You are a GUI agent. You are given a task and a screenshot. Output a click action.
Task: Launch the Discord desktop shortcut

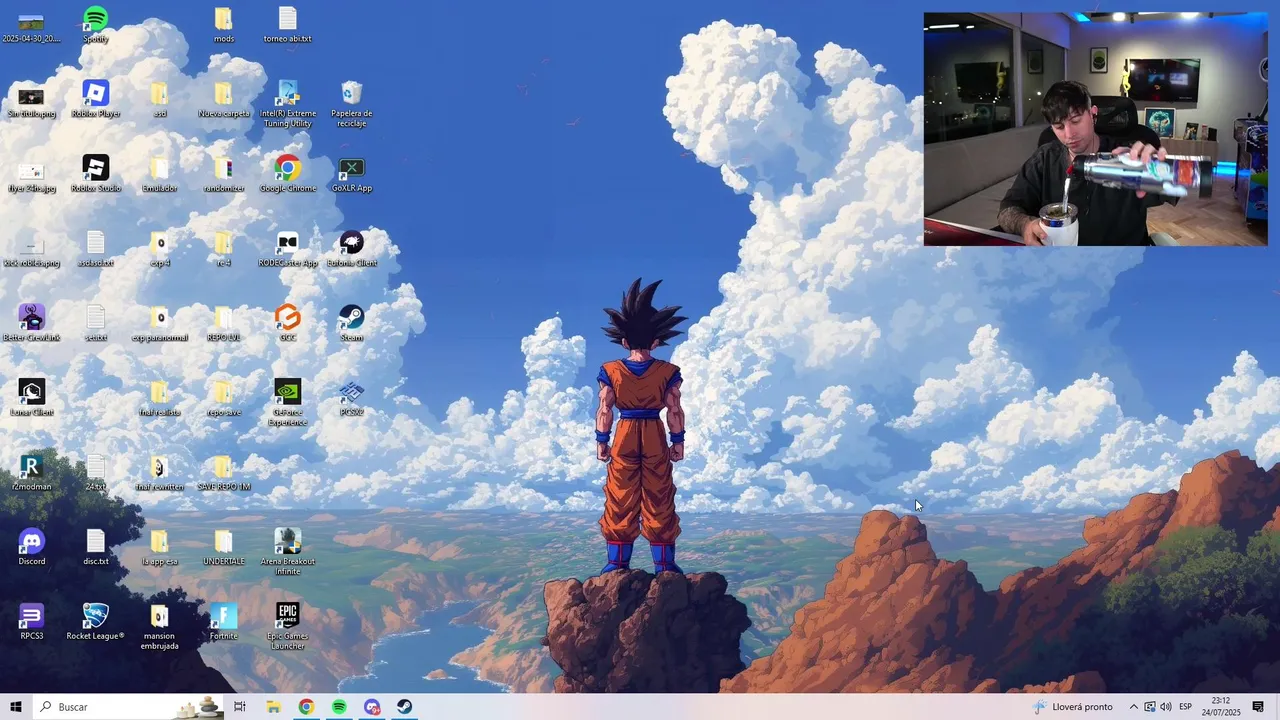coord(32,547)
